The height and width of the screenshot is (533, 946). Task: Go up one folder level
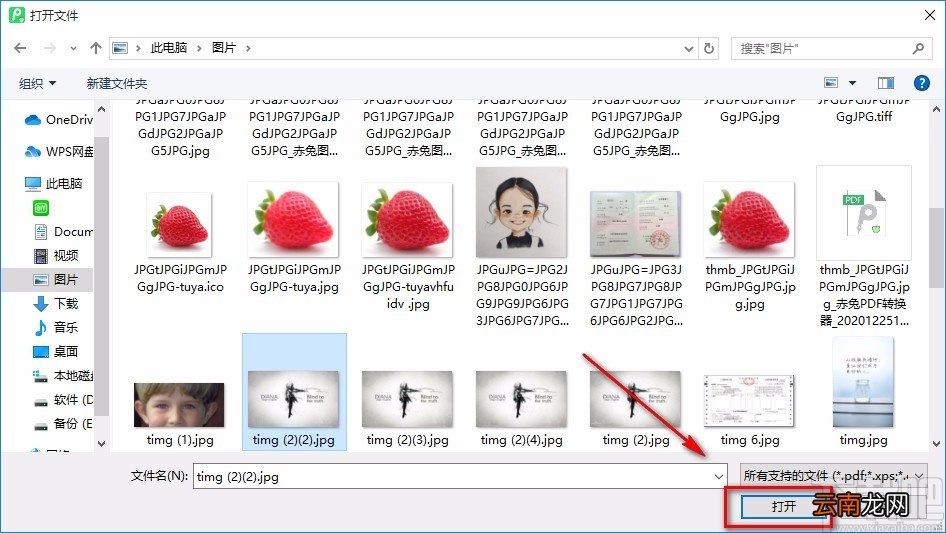point(95,48)
